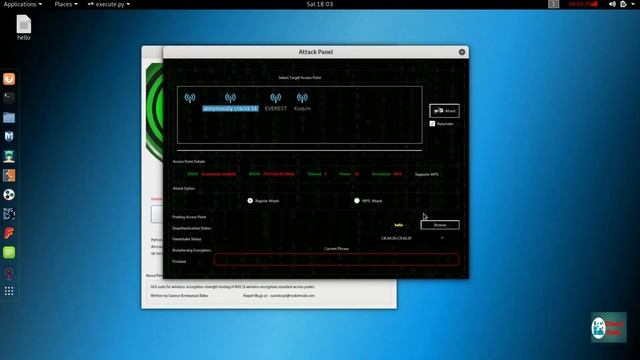
Task: Click the red-bordered Current Phrase field
Action: pos(337,260)
